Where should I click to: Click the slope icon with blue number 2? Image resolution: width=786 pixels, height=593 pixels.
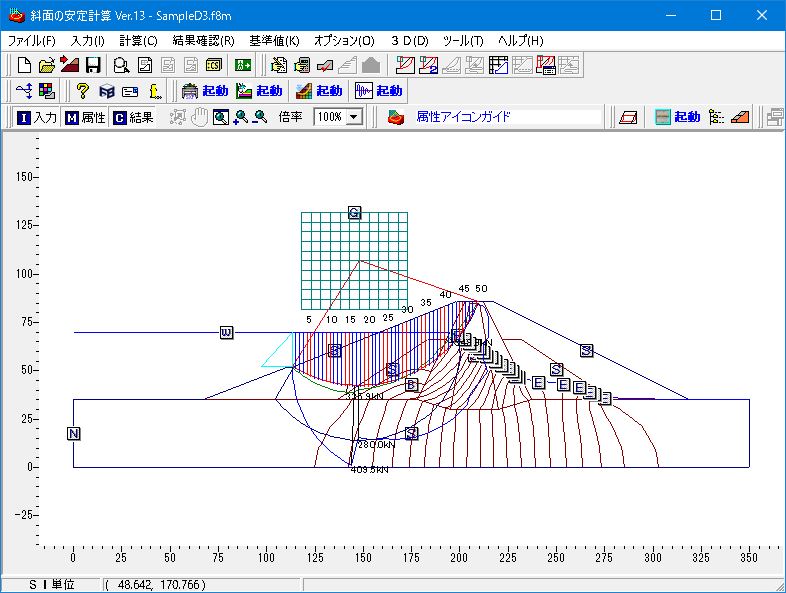tap(429, 65)
